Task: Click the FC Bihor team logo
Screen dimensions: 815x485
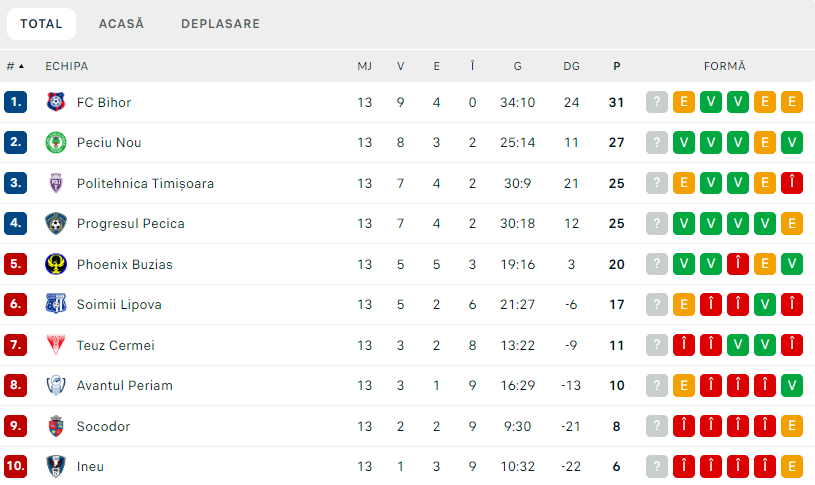Action: click(x=56, y=102)
